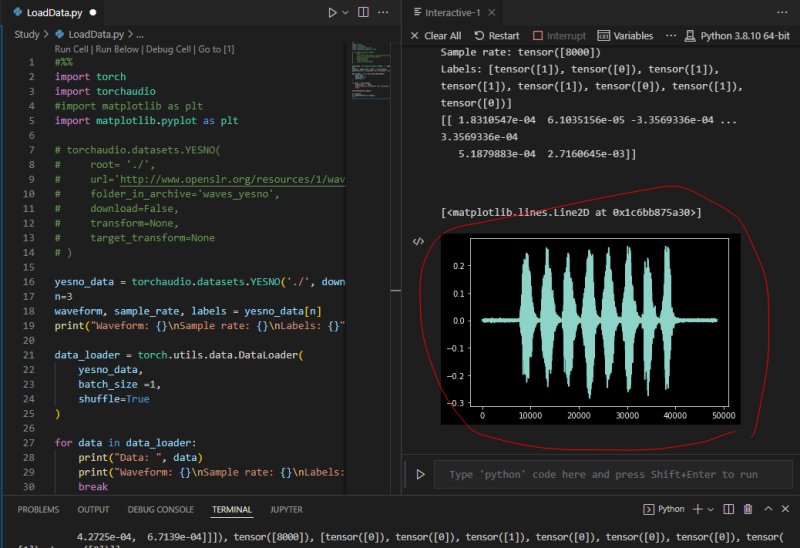The image size is (800, 548).
Task: Click Debug Cell code lens
Action: pos(168,49)
